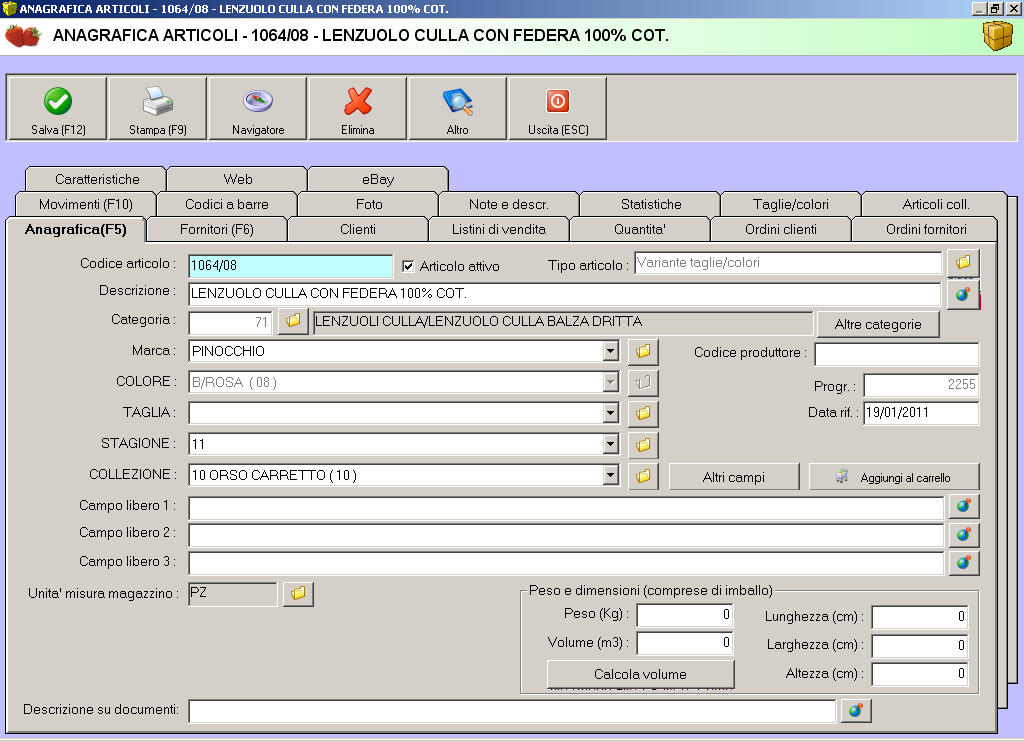Click the Altre categorie button
This screenshot has width=1024, height=742.
(x=878, y=325)
